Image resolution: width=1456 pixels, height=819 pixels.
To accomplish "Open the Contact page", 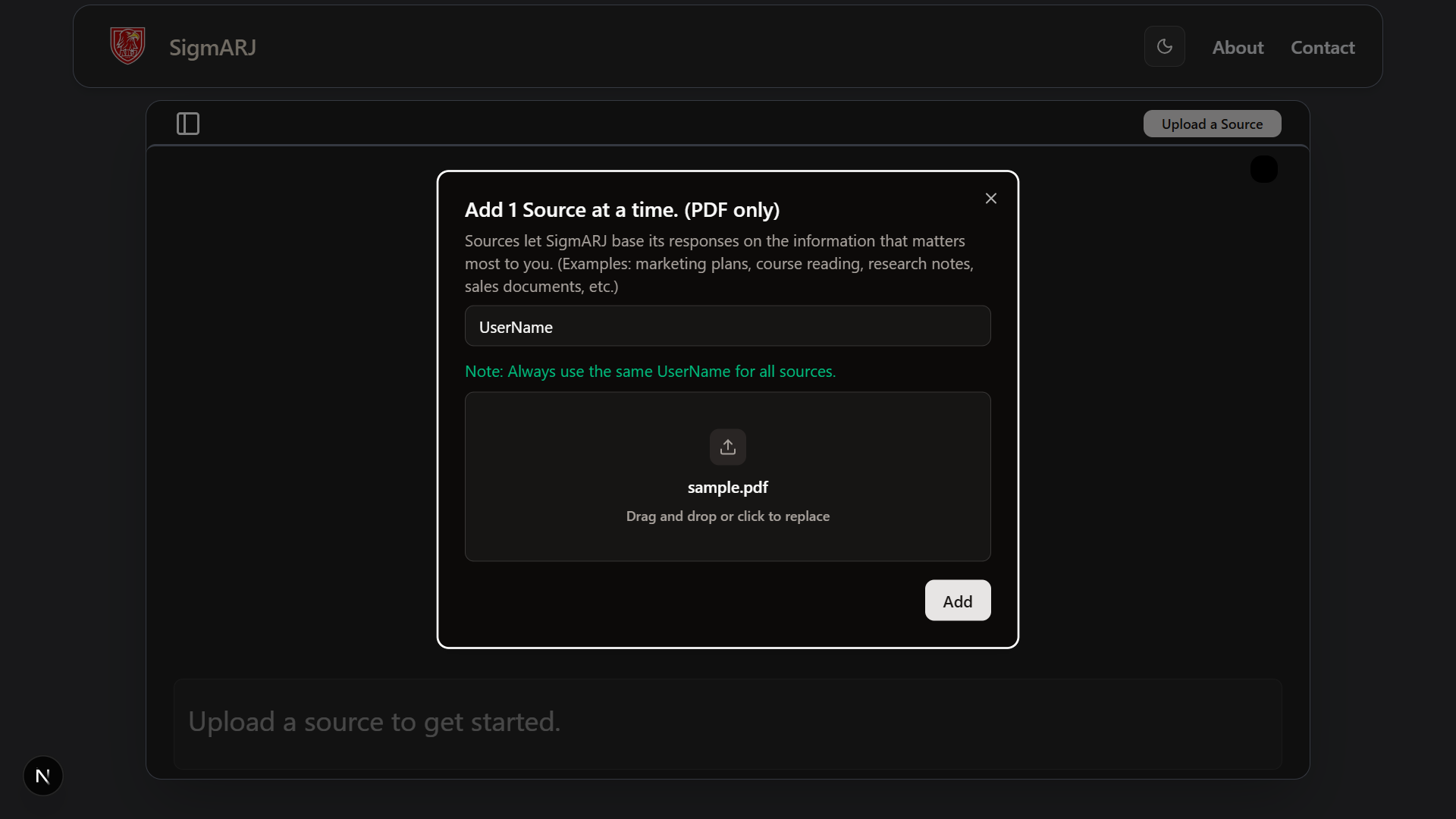I will coord(1323,47).
